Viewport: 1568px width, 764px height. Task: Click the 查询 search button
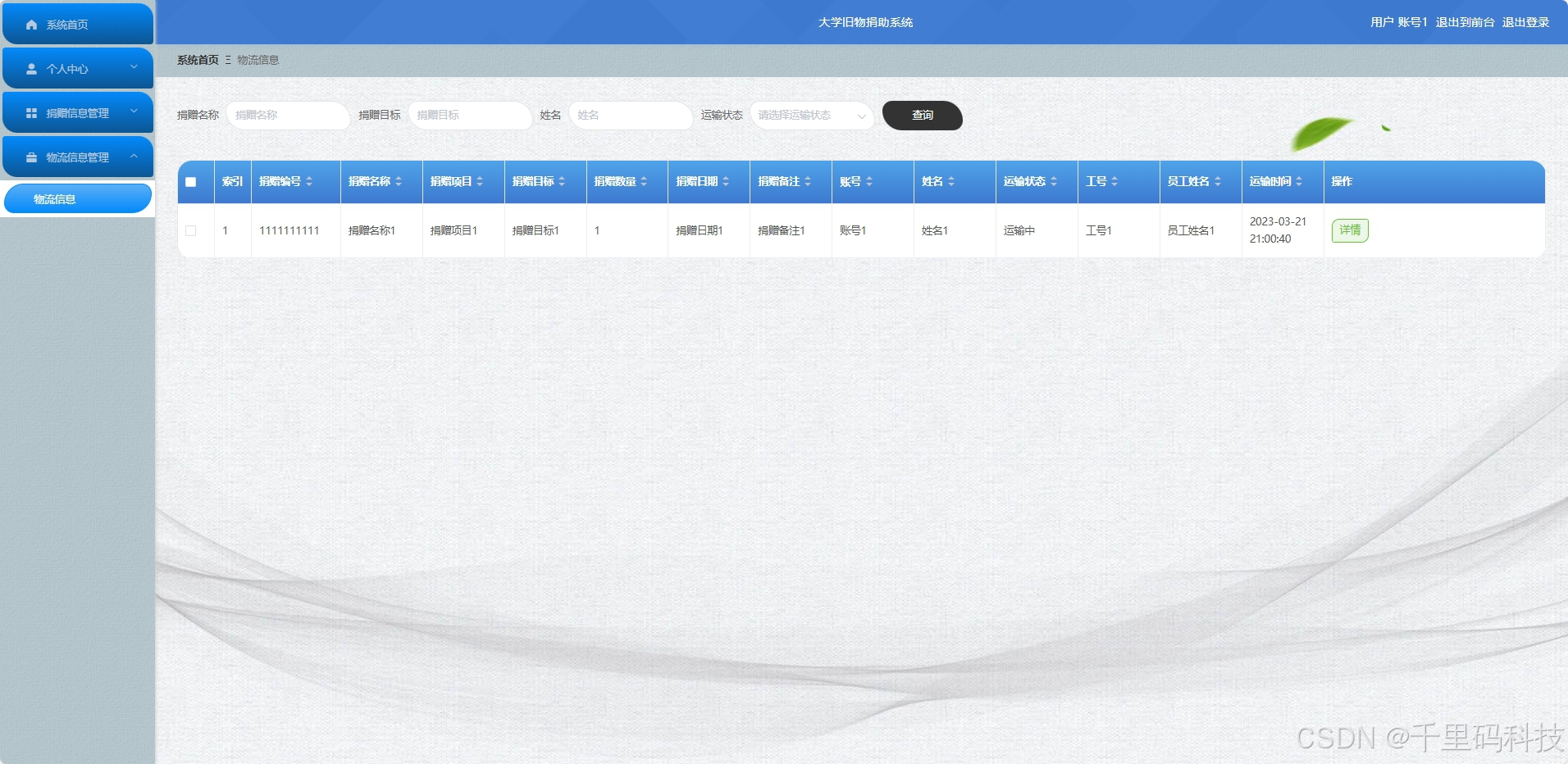923,116
